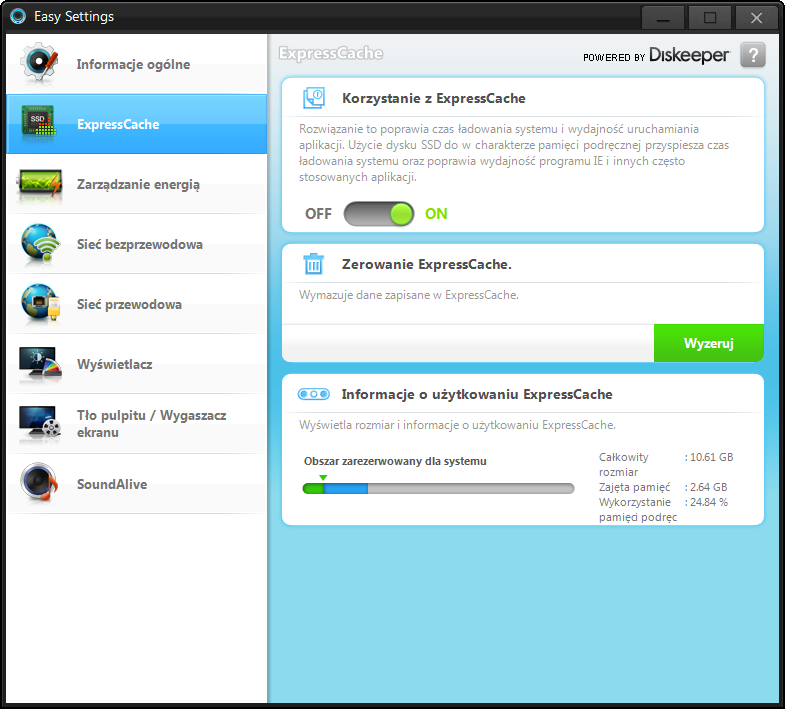Open help with the question mark icon
The height and width of the screenshot is (709, 785).
tap(753, 55)
